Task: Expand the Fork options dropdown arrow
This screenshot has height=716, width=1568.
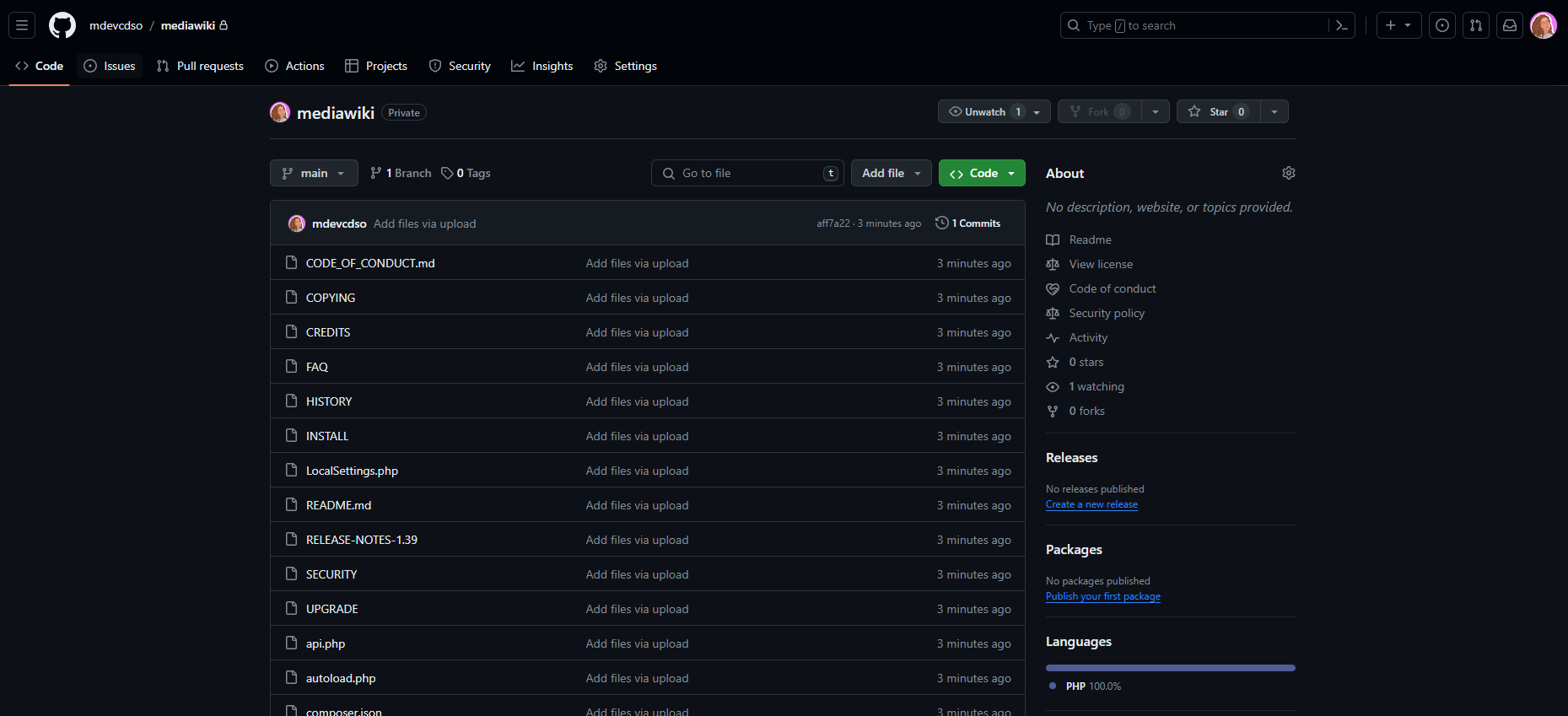Action: click(x=1156, y=111)
